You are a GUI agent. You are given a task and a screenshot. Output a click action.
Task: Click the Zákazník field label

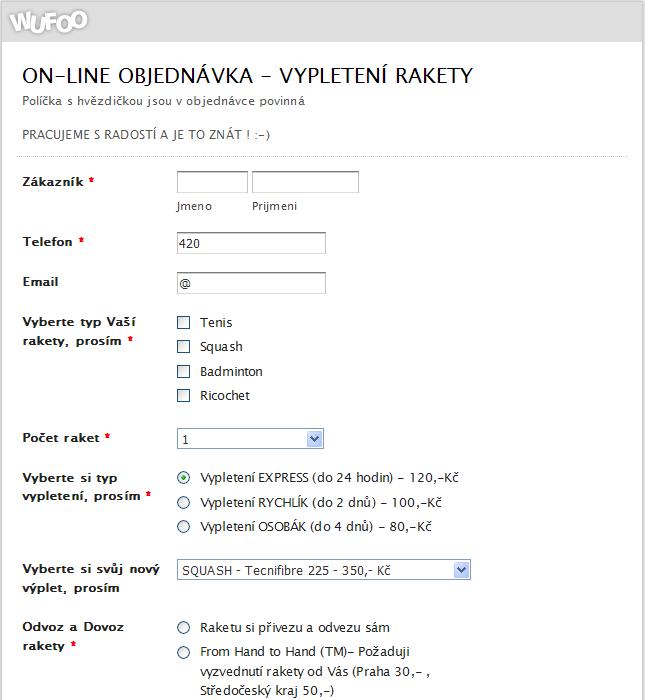click(x=54, y=182)
